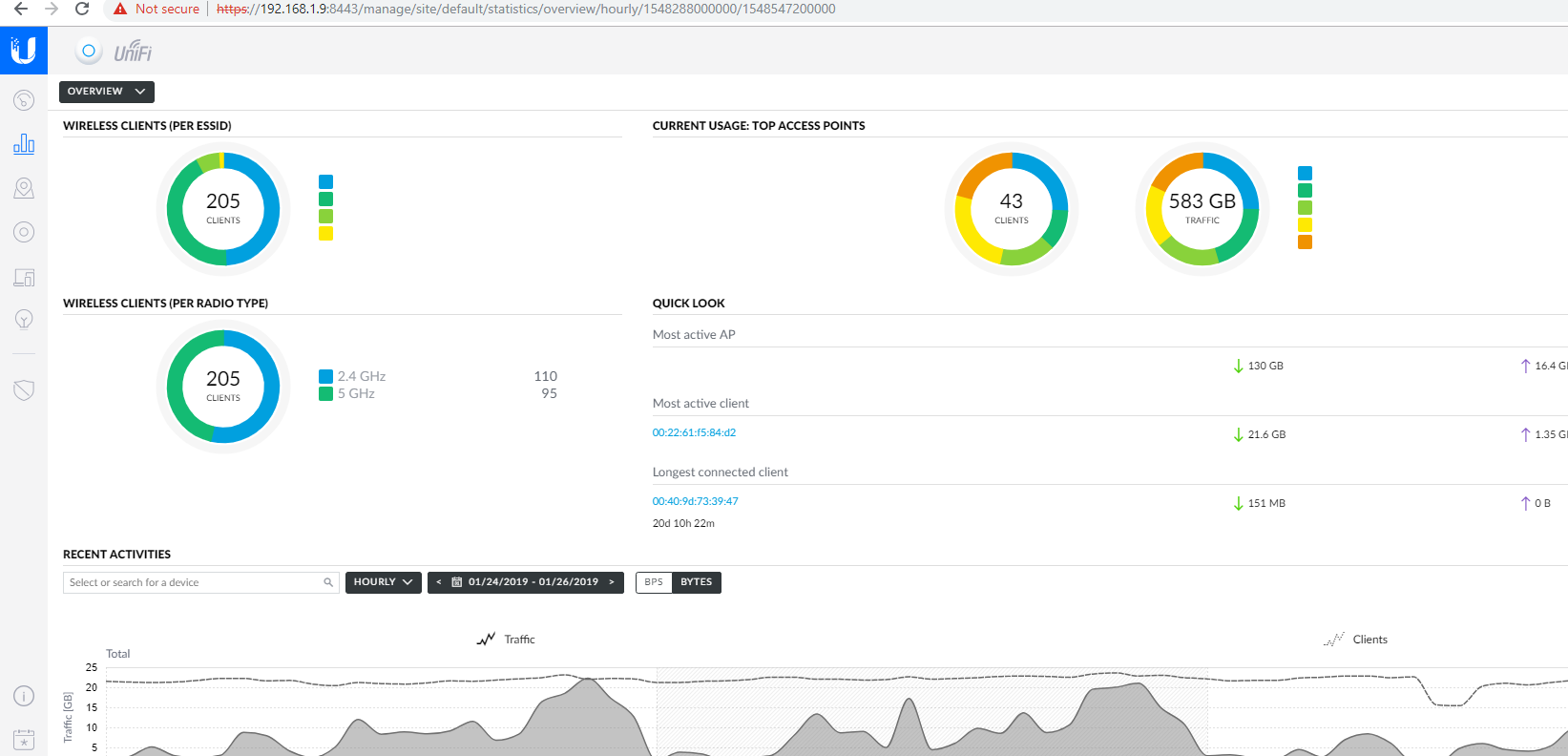Open the Clients icon in sidebar
The width and height of the screenshot is (1568, 756).
24,277
